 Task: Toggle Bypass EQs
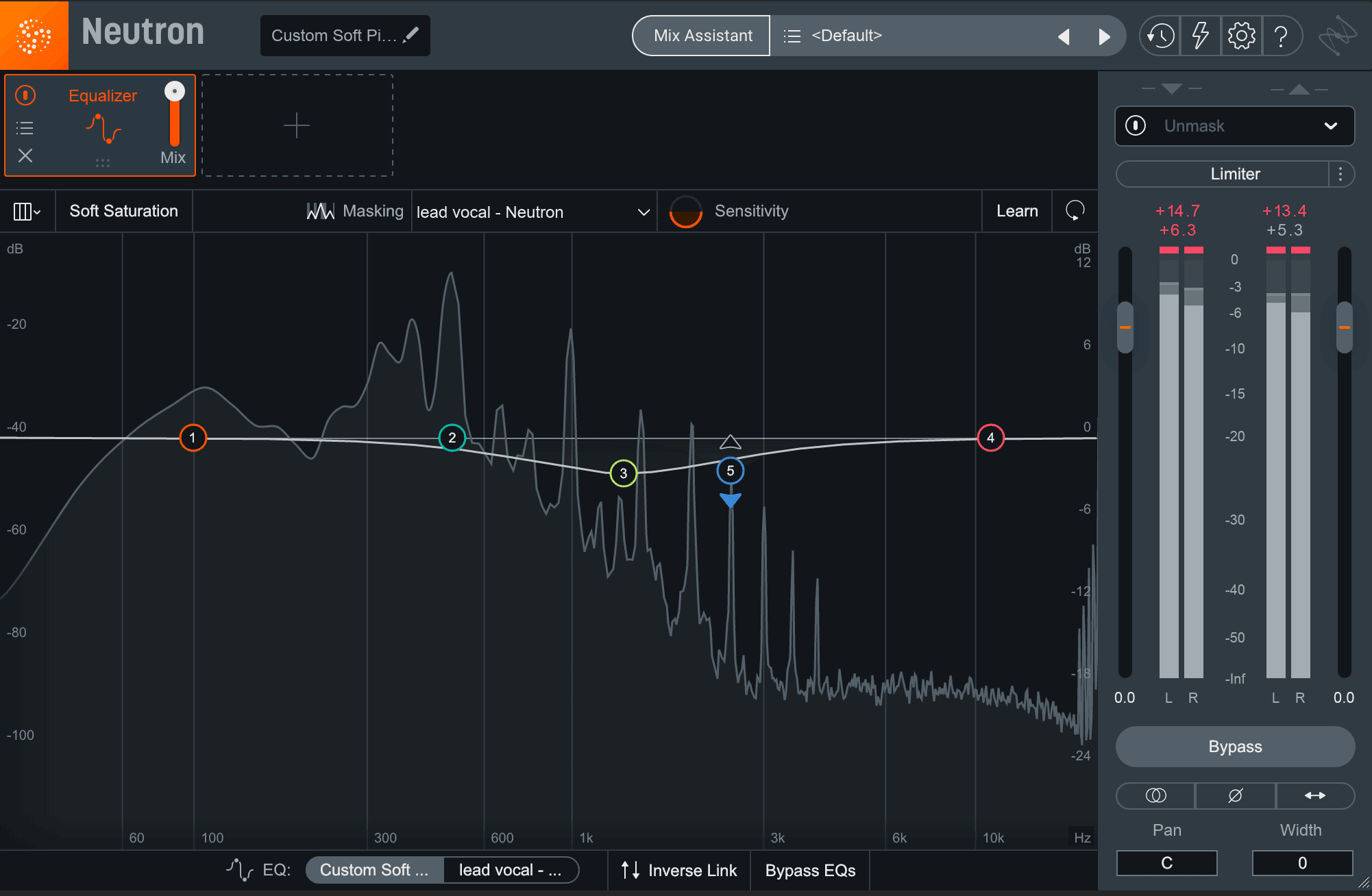(810, 870)
